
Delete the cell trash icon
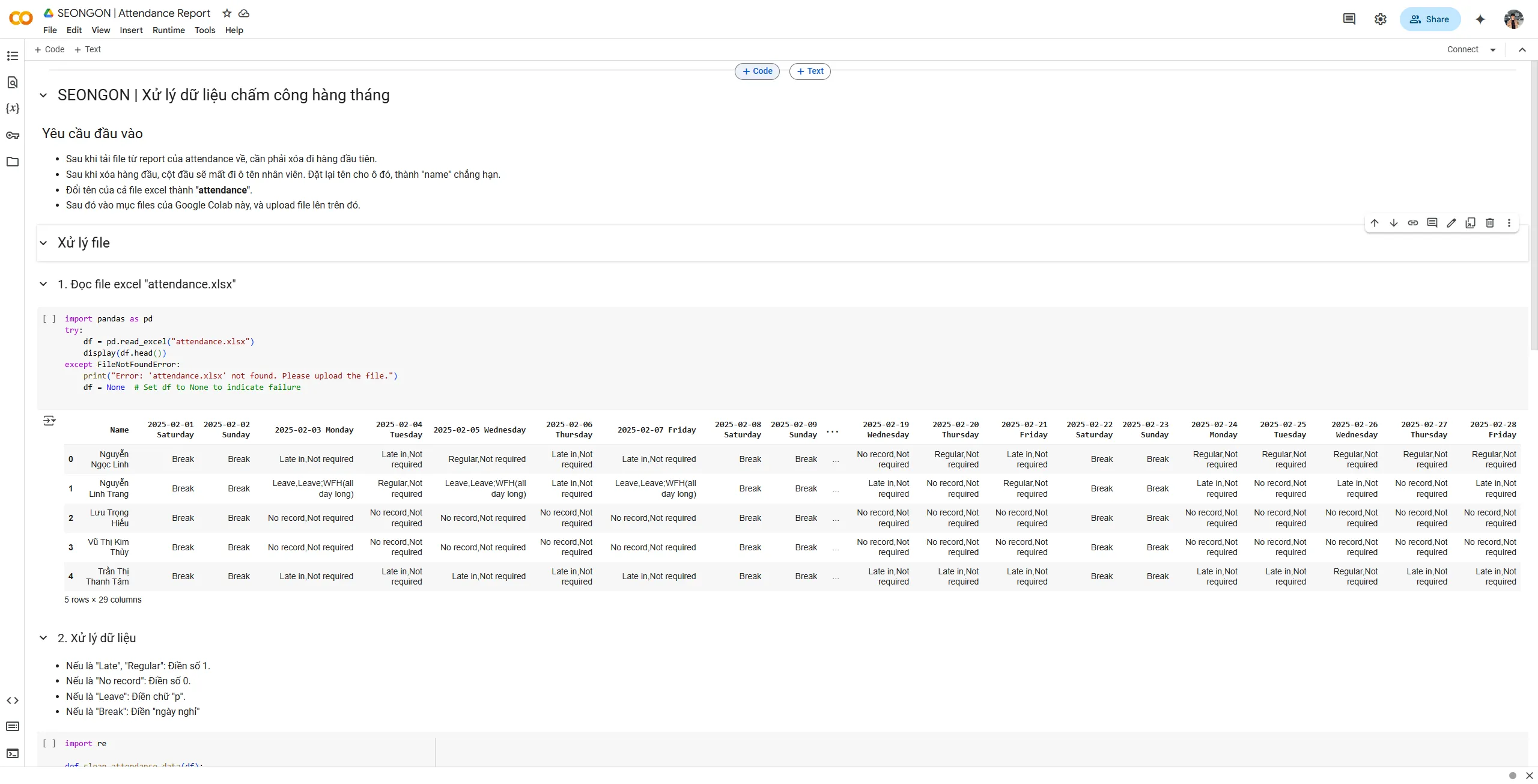click(1490, 223)
